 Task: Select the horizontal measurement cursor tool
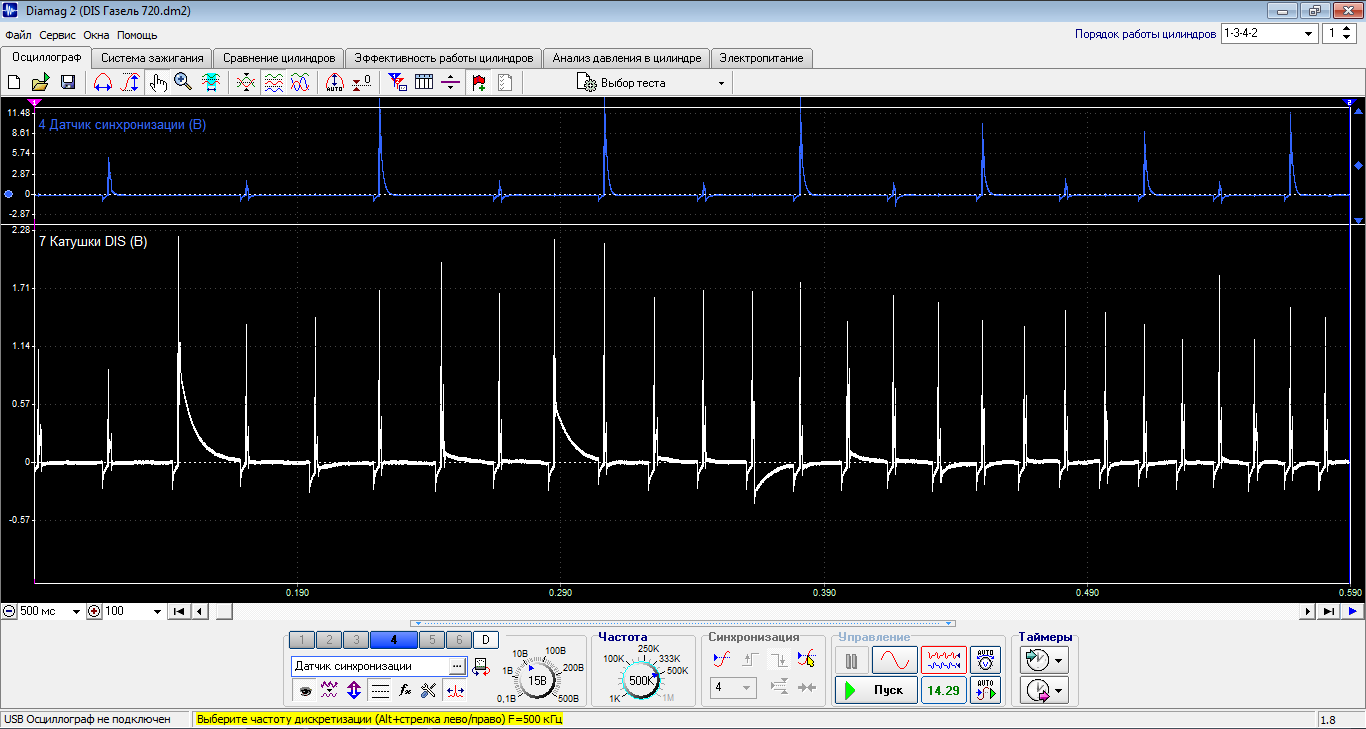[102, 83]
